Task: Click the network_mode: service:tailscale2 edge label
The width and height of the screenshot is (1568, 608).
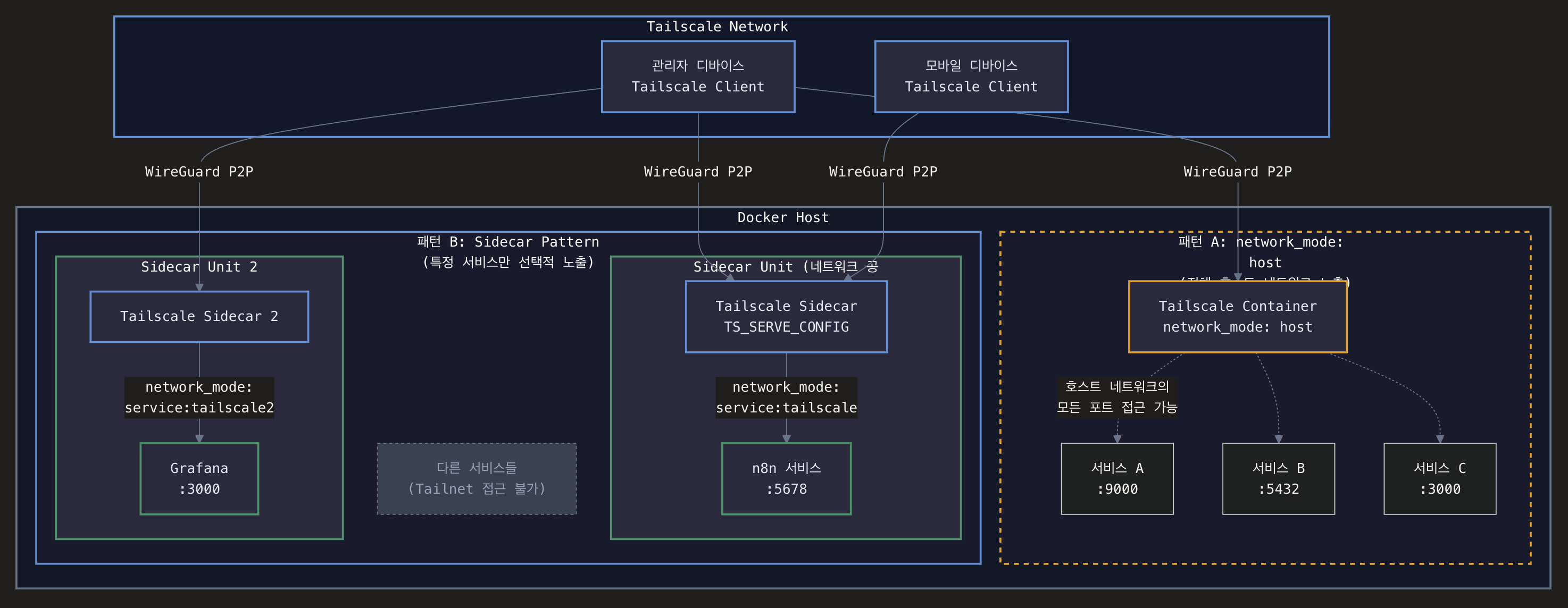Action: coord(199,398)
